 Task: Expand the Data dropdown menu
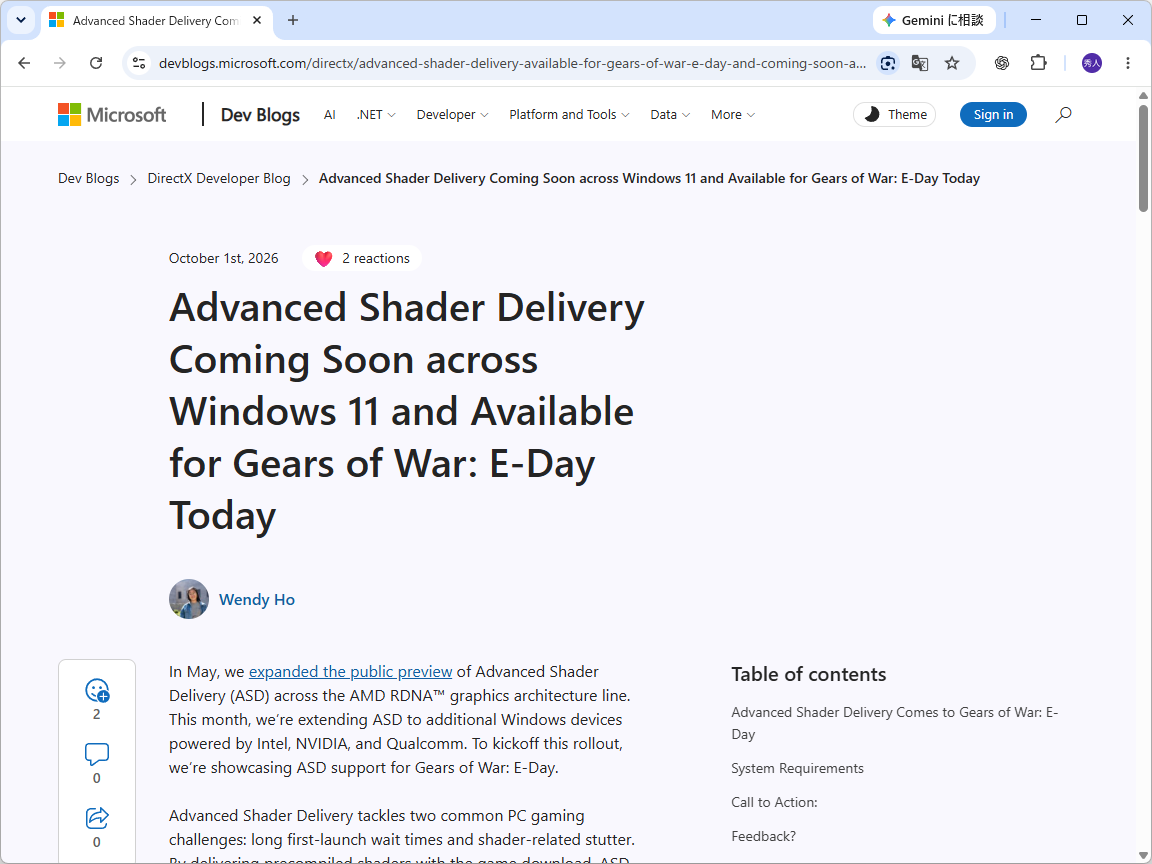pyautogui.click(x=669, y=115)
